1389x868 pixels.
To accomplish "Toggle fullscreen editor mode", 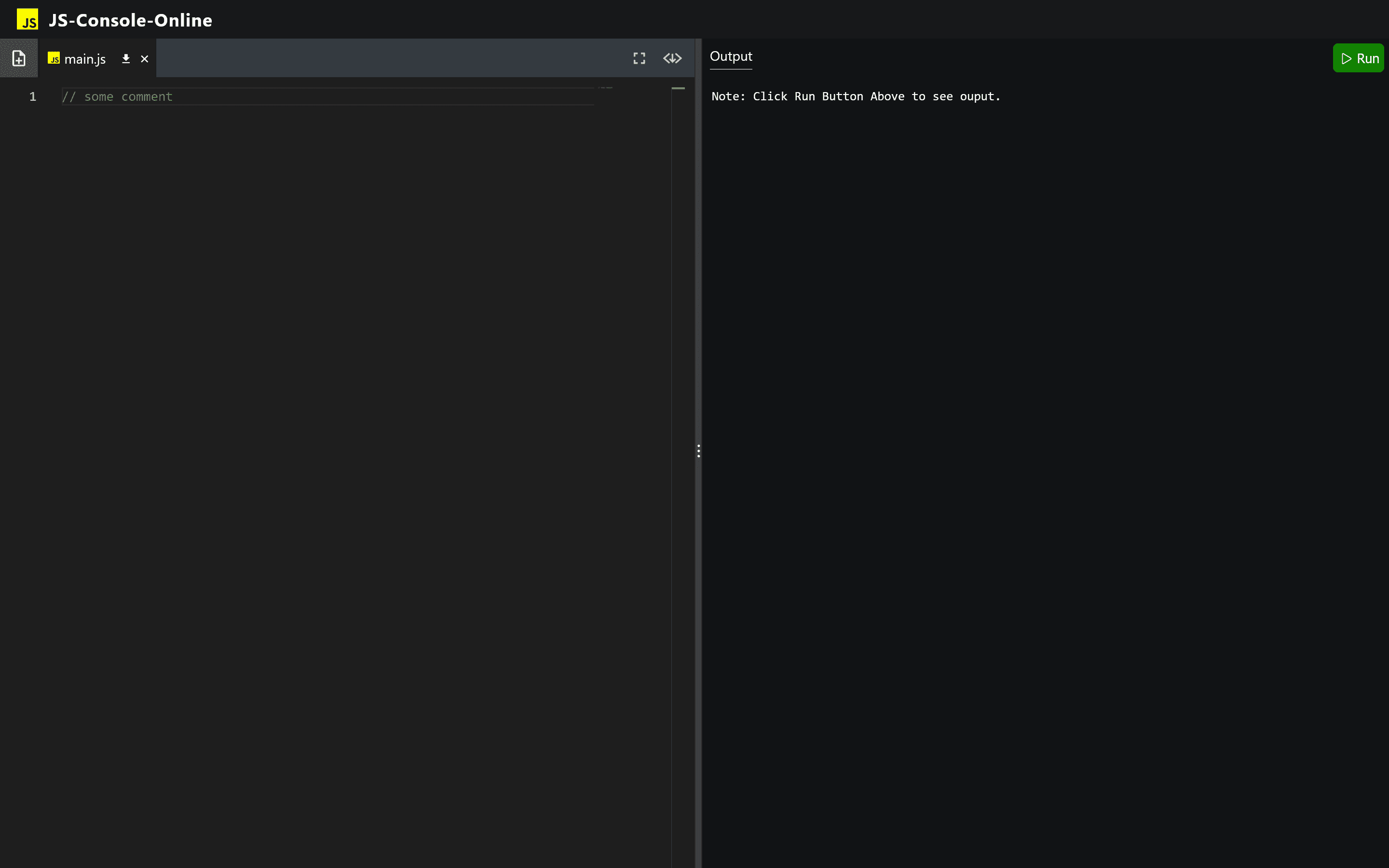I will click(640, 58).
